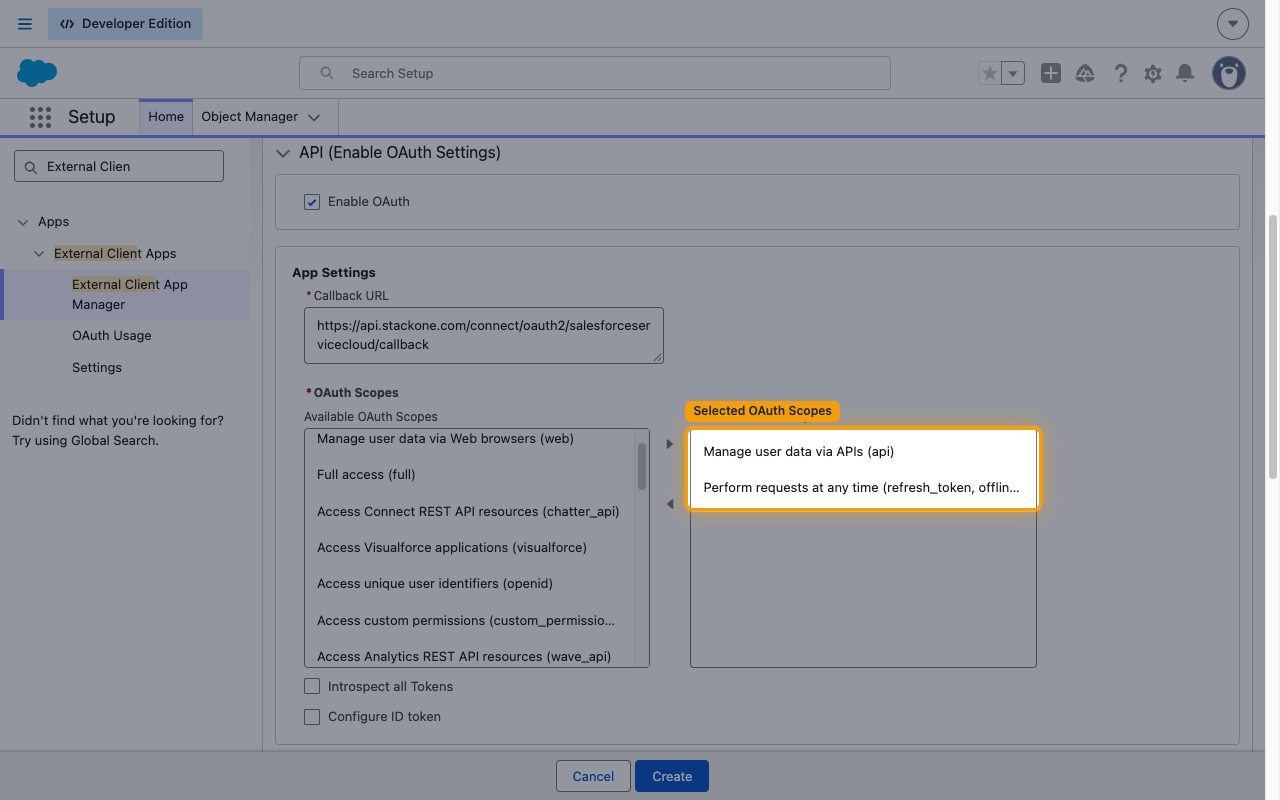Open the Trailhead guidance icon
Viewport: 1280px width, 800px height.
click(1085, 73)
